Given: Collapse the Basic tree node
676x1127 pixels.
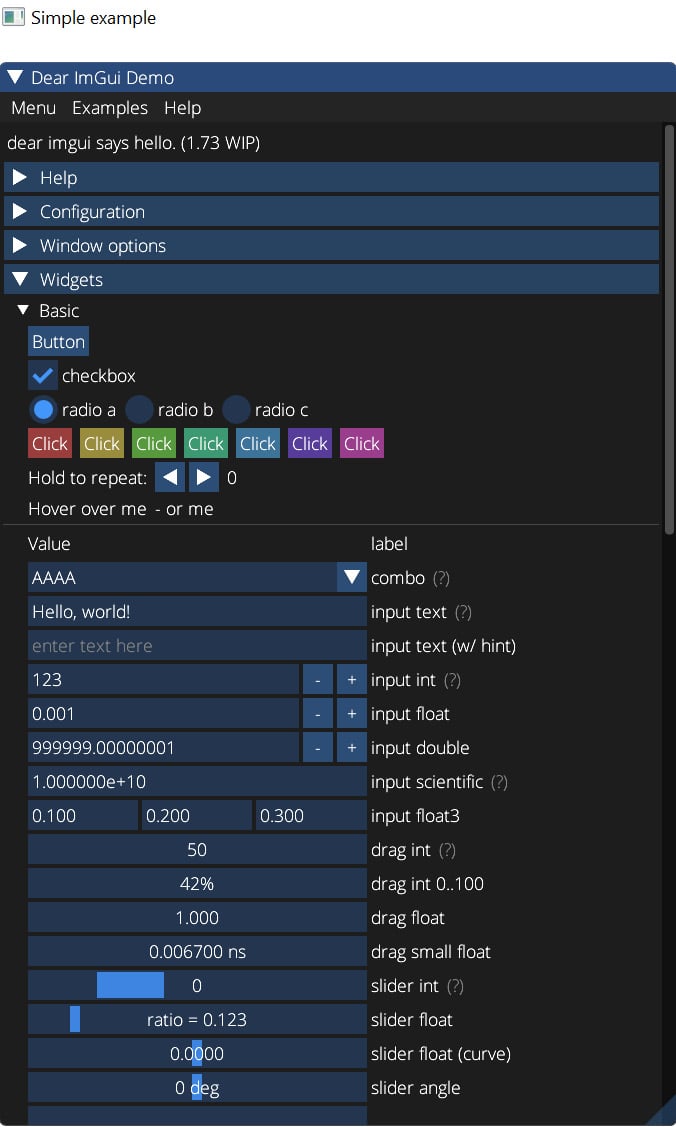Looking at the screenshot, I should (23, 310).
